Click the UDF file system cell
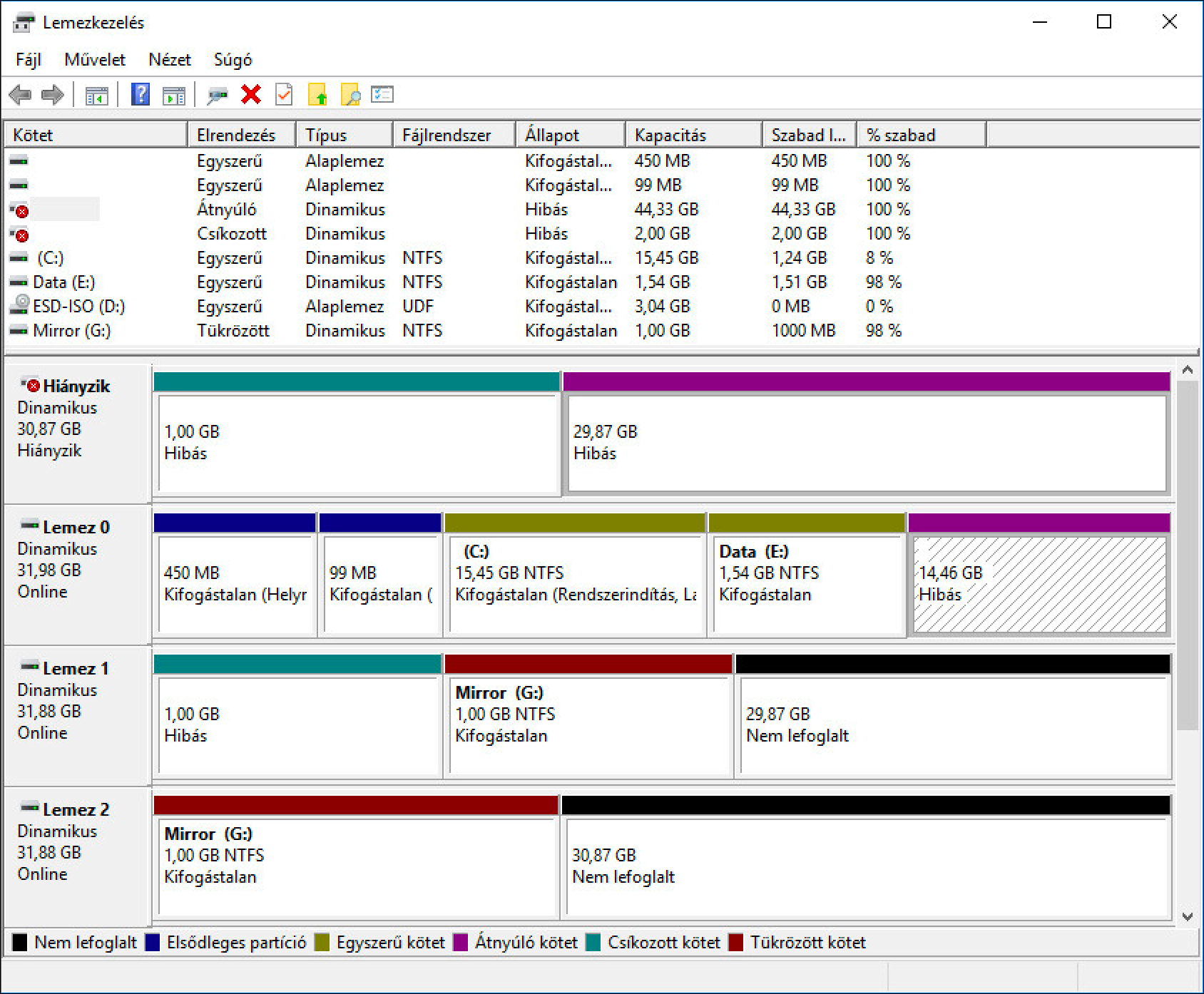This screenshot has height=994, width=1204. coord(418,307)
